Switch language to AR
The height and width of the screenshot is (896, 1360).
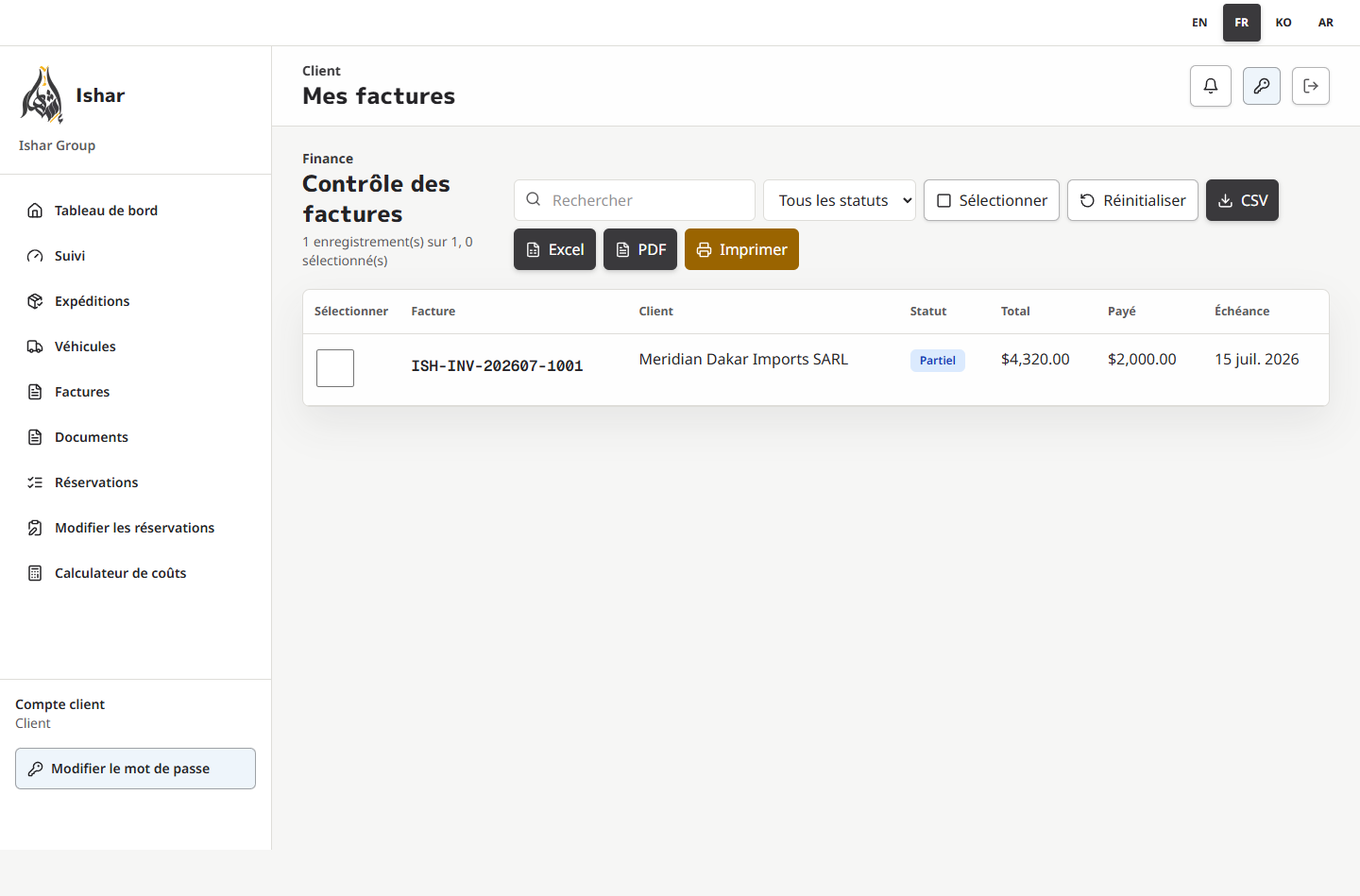pos(1326,23)
